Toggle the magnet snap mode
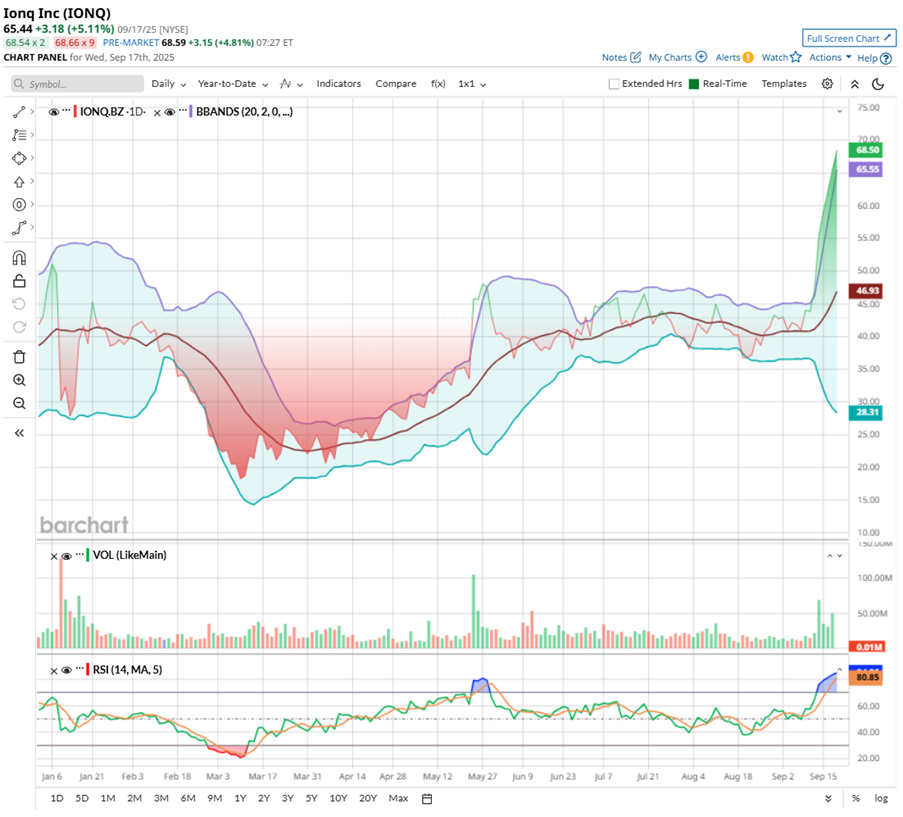The image size is (903, 817). tap(19, 258)
